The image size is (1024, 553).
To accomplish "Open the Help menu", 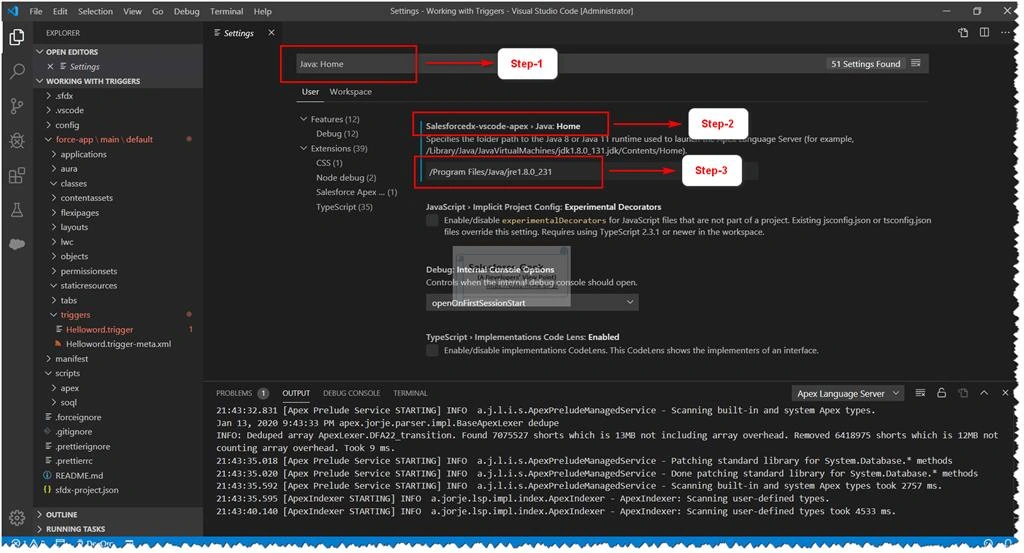I will (x=263, y=11).
